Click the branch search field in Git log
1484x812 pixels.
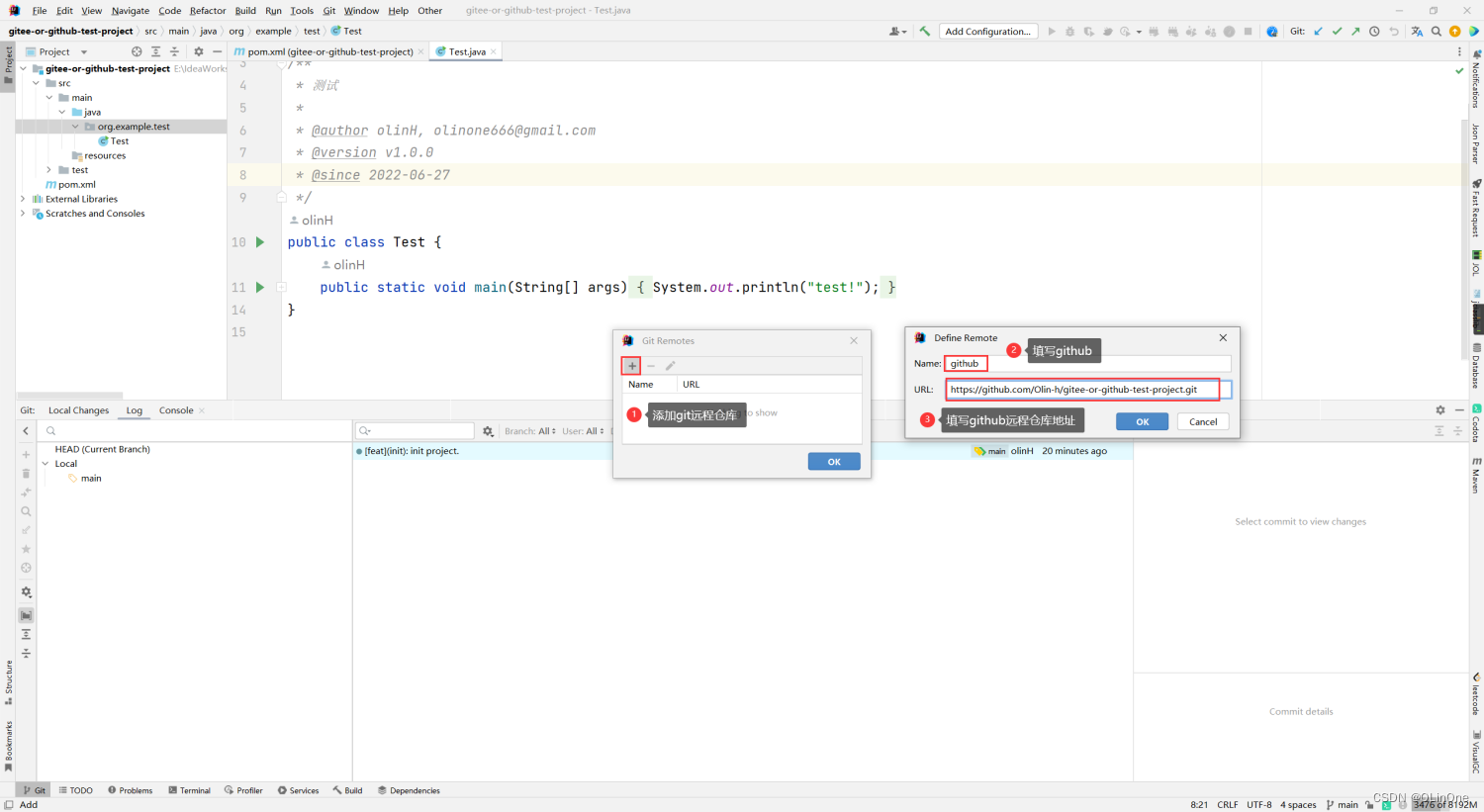[x=194, y=431]
